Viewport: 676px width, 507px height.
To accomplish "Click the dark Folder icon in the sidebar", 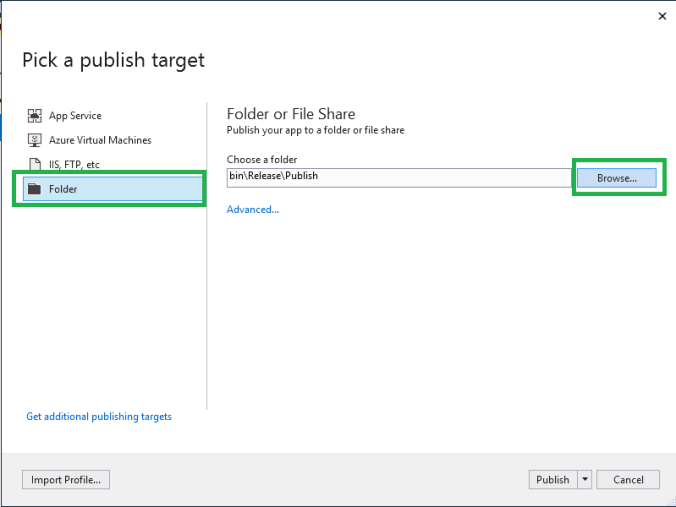I will (35, 189).
